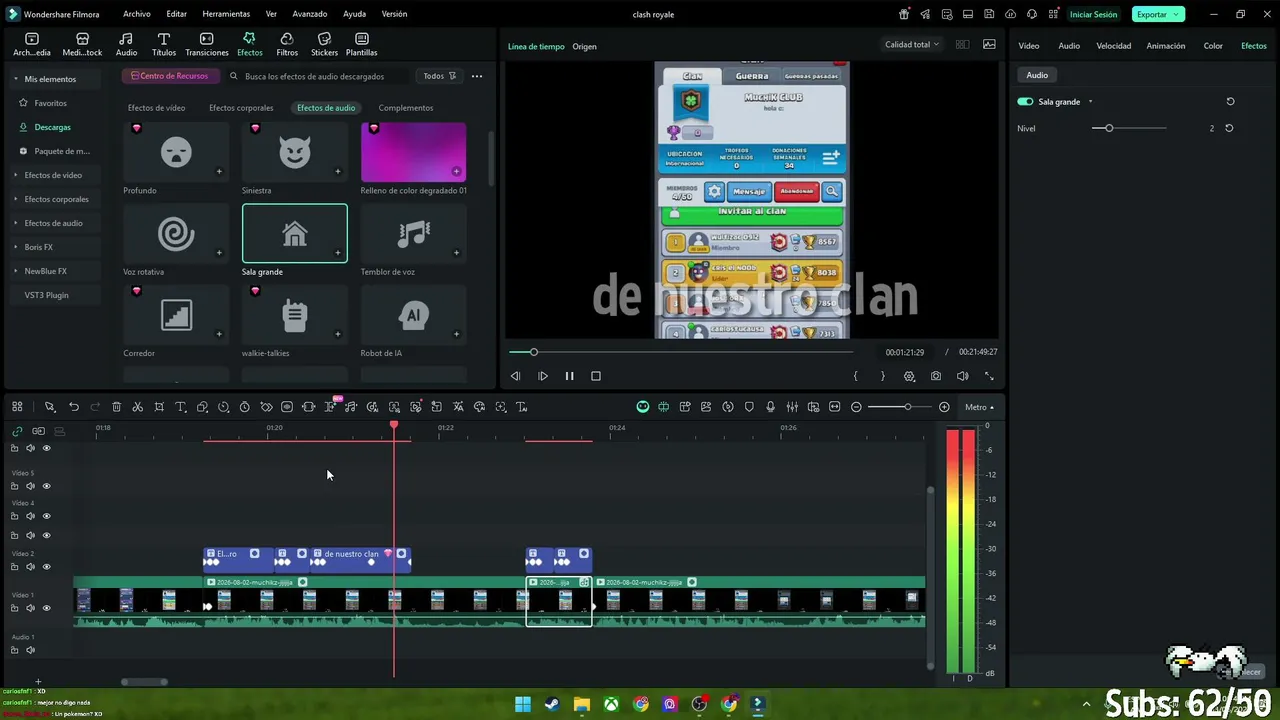
Task: Open the Títulos tool tab
Action: 164,44
